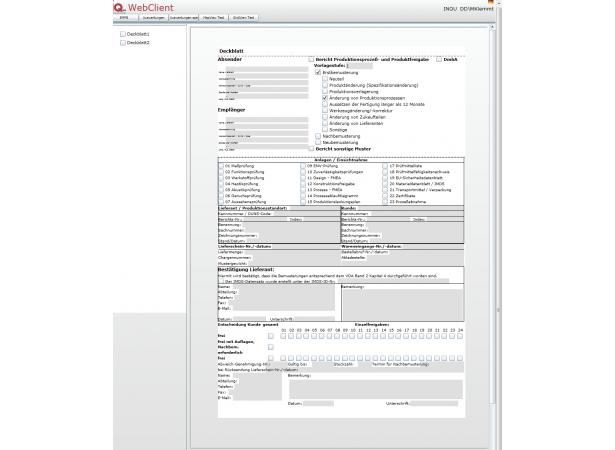
Task: Click the Kennnummer / DUNS-Code field
Action: tap(306, 214)
